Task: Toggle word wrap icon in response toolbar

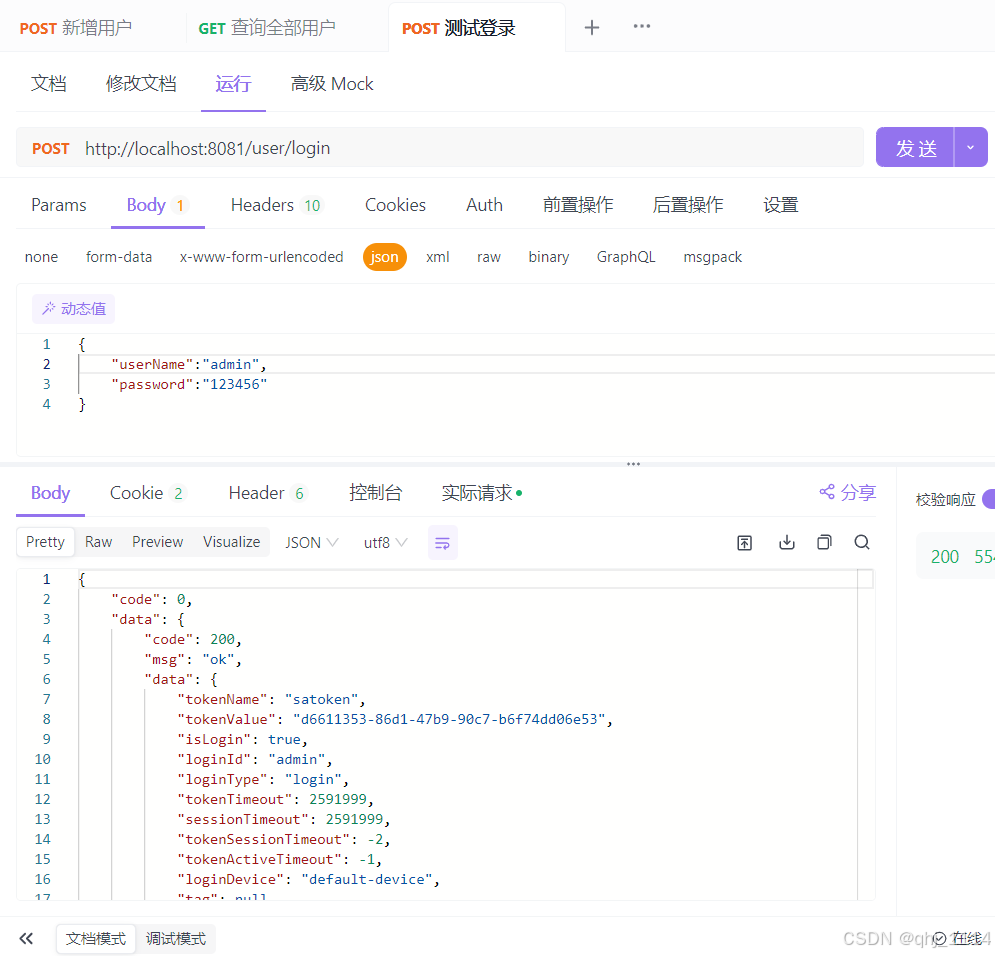Action: tap(442, 543)
